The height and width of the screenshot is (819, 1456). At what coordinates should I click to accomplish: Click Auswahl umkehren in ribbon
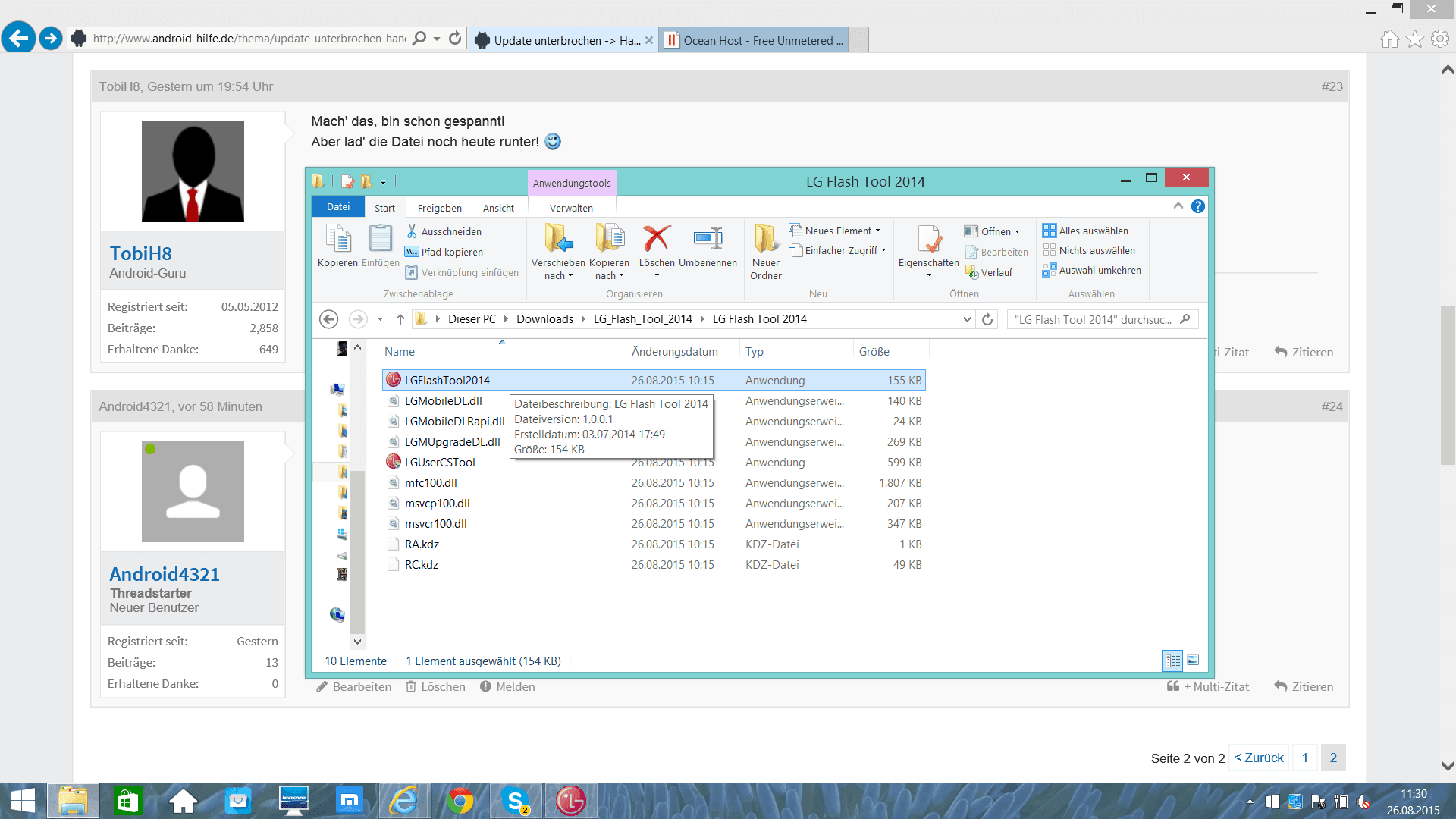pos(1092,270)
